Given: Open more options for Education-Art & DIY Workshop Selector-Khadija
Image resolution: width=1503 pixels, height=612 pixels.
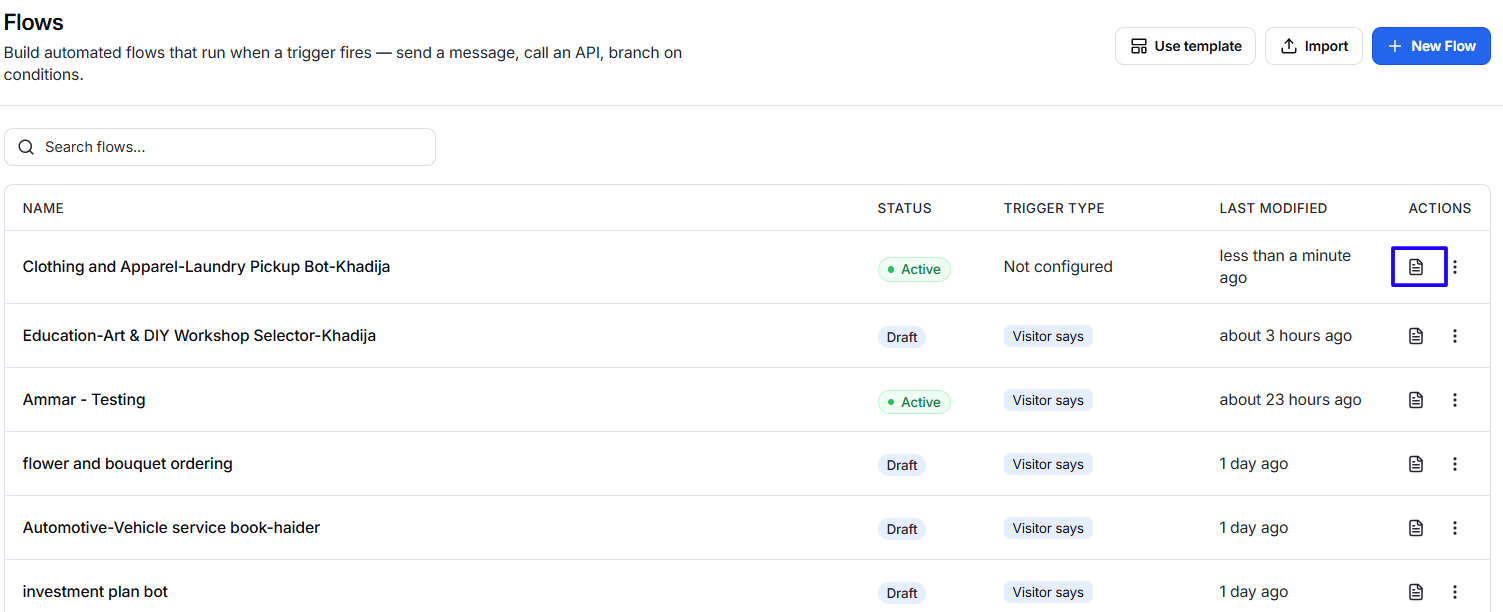Looking at the screenshot, I should pyautogui.click(x=1455, y=336).
